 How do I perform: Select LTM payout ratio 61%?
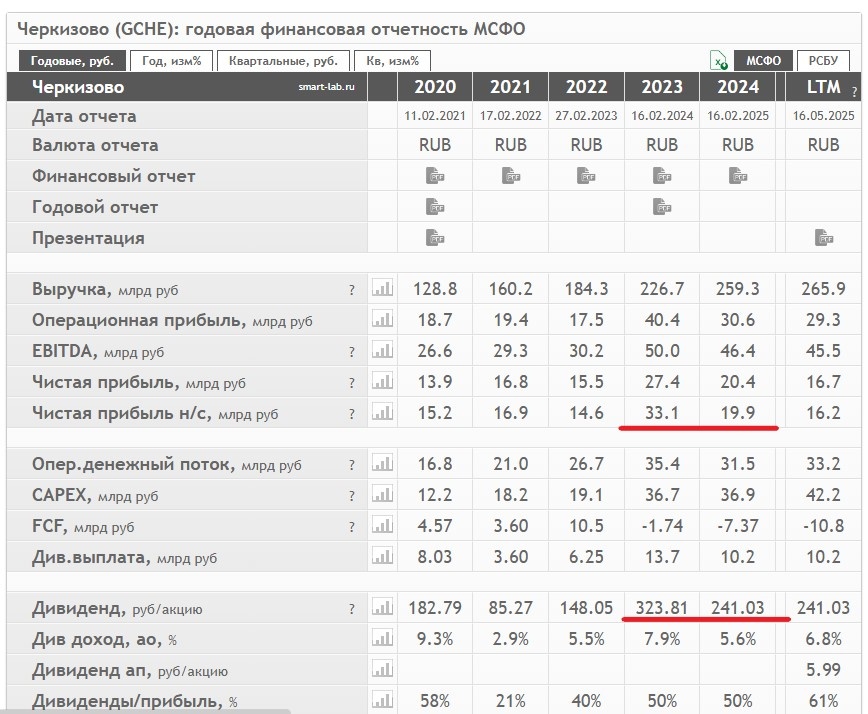point(824,701)
